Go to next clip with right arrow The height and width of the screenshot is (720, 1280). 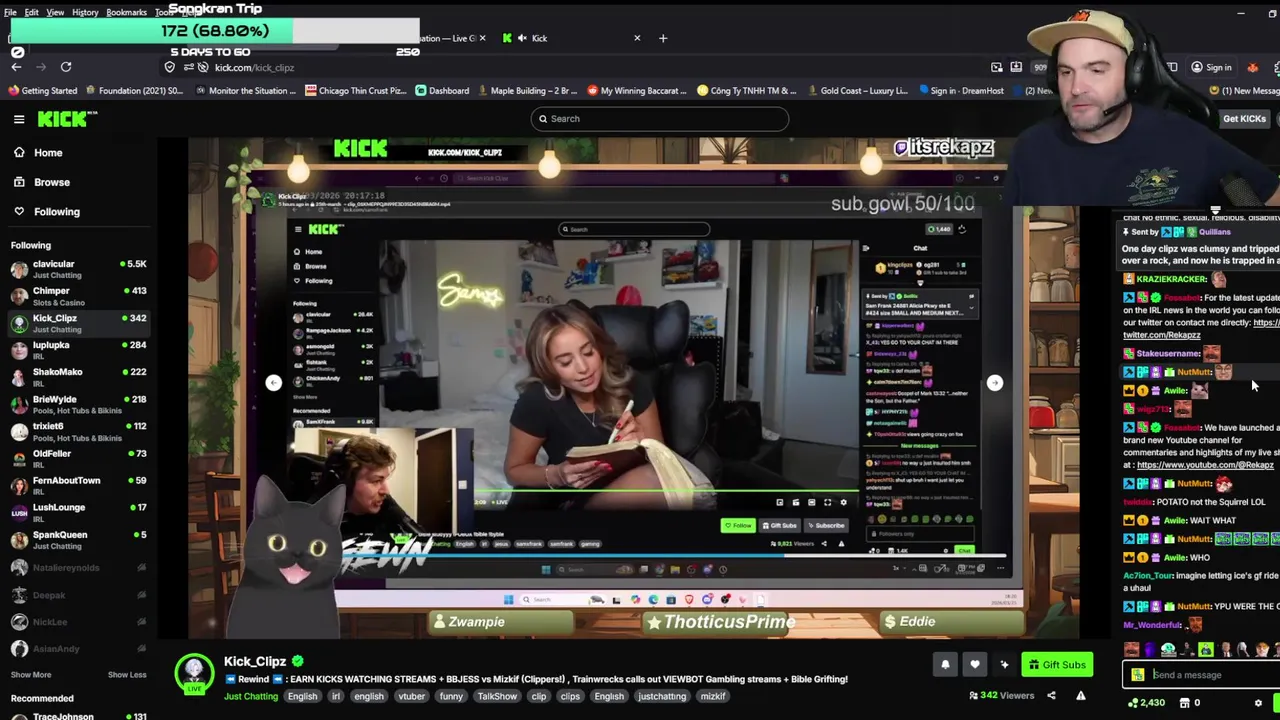click(x=994, y=383)
